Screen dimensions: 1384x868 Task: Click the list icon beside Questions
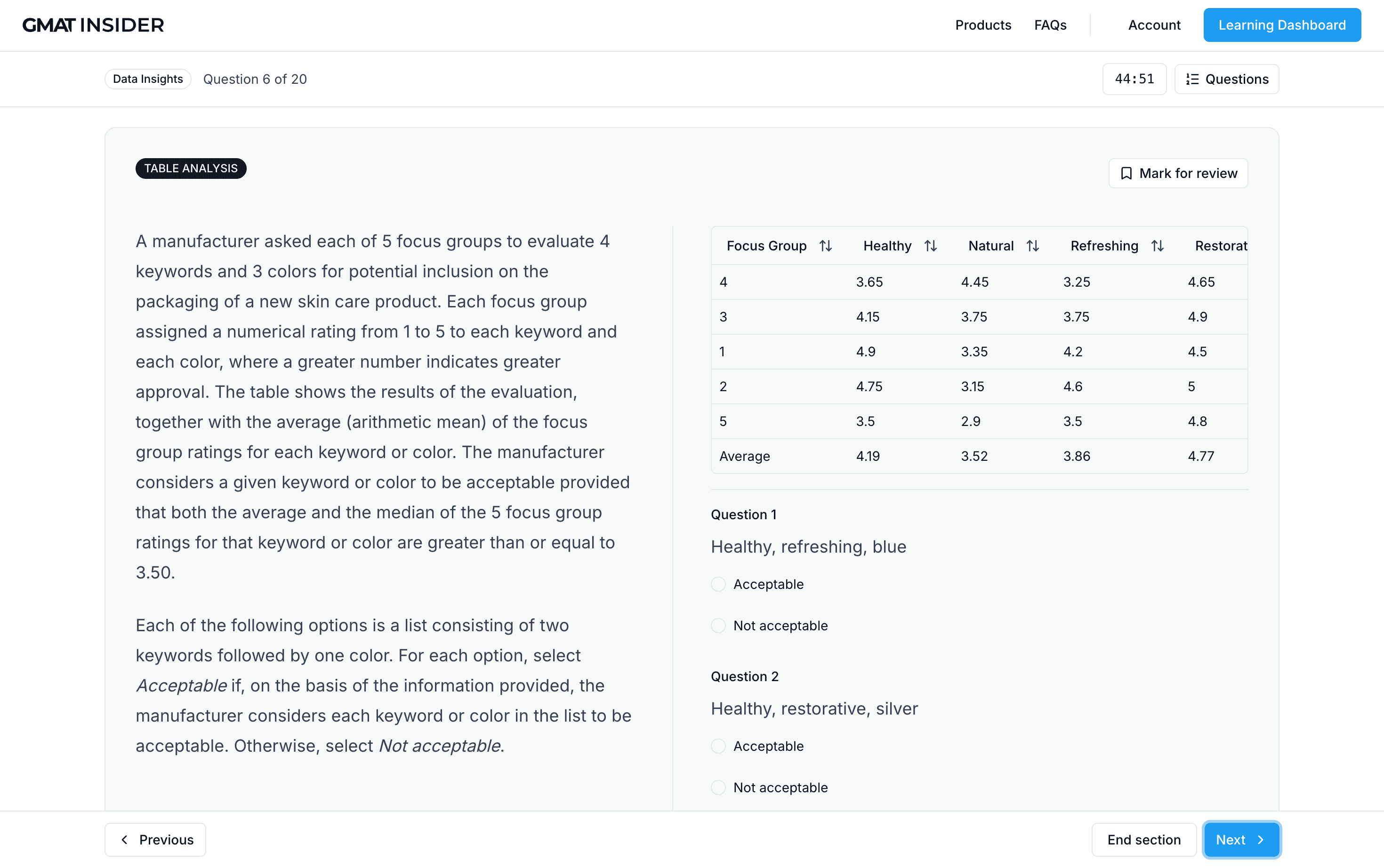click(1192, 79)
